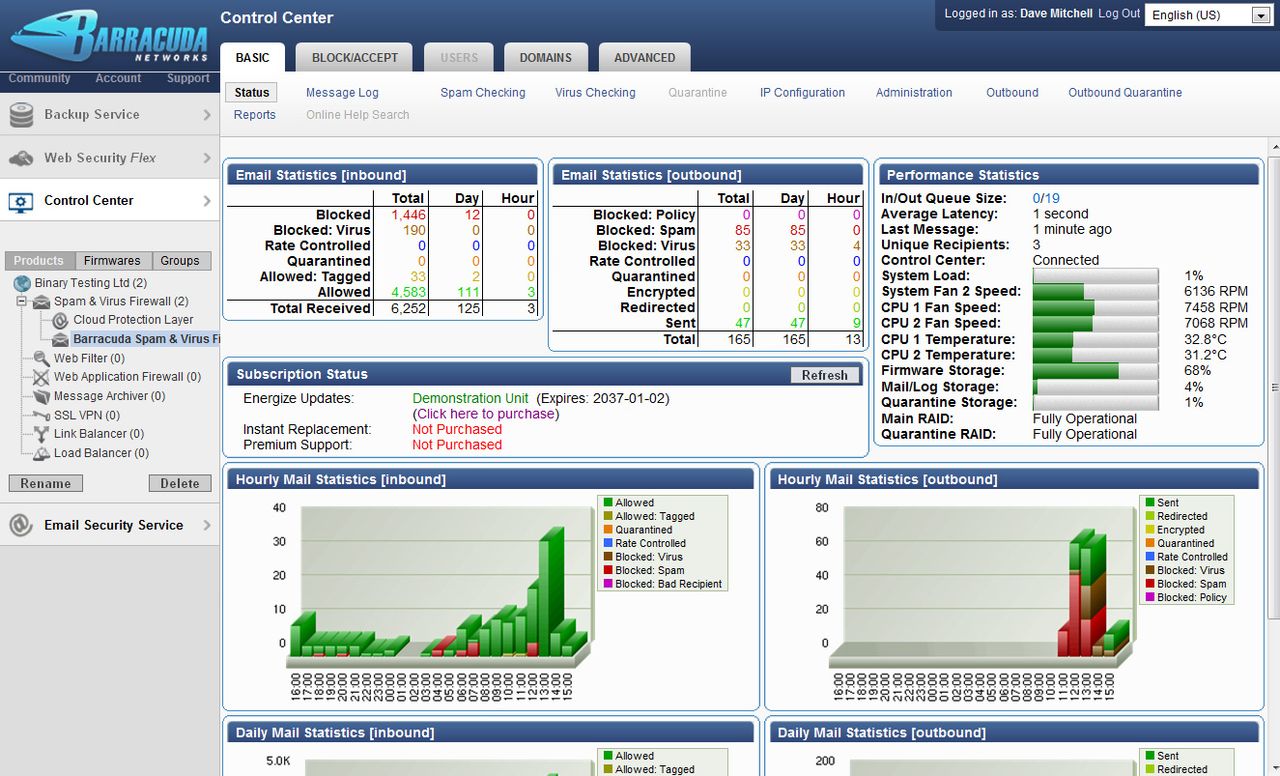
Task: Click the Load Balancer icon
Action: tap(41, 453)
